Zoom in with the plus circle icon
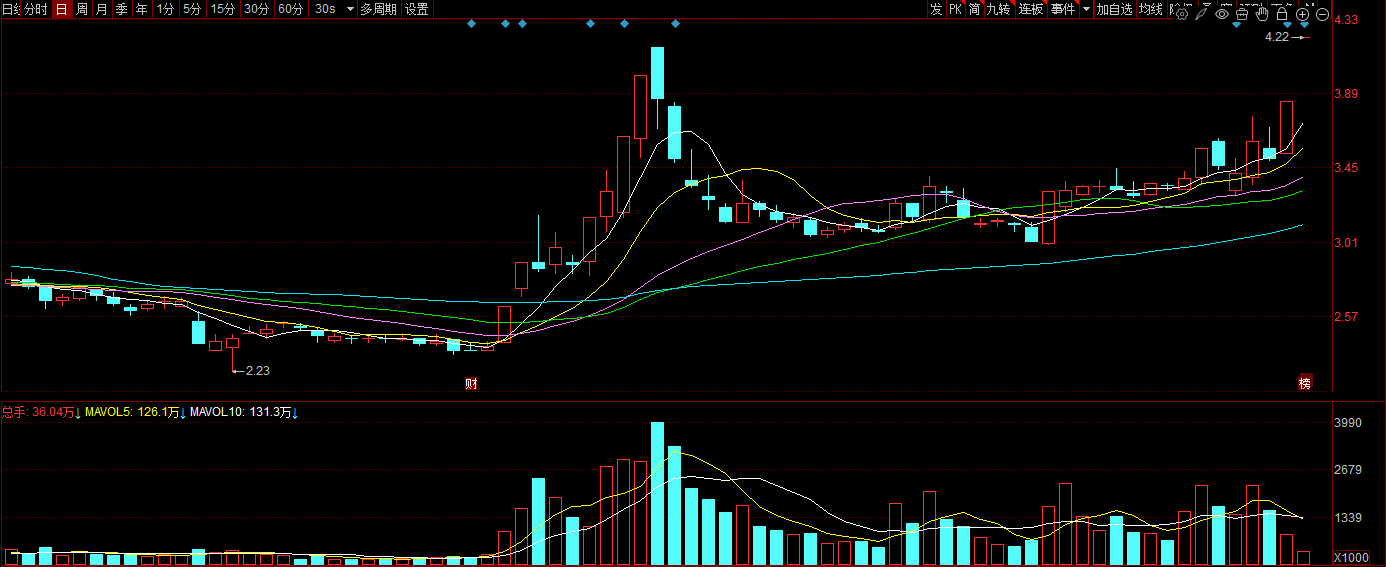The height and width of the screenshot is (567, 1386). [x=1302, y=14]
